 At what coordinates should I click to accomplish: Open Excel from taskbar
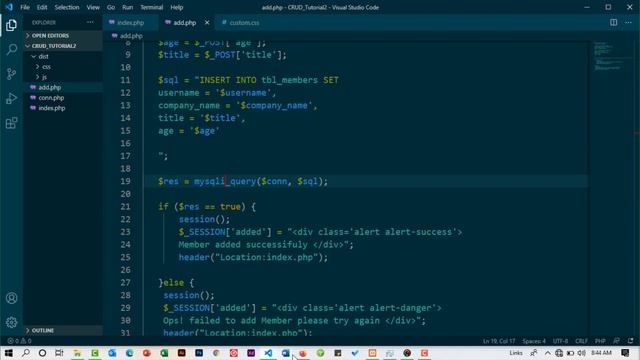click(x=164, y=353)
